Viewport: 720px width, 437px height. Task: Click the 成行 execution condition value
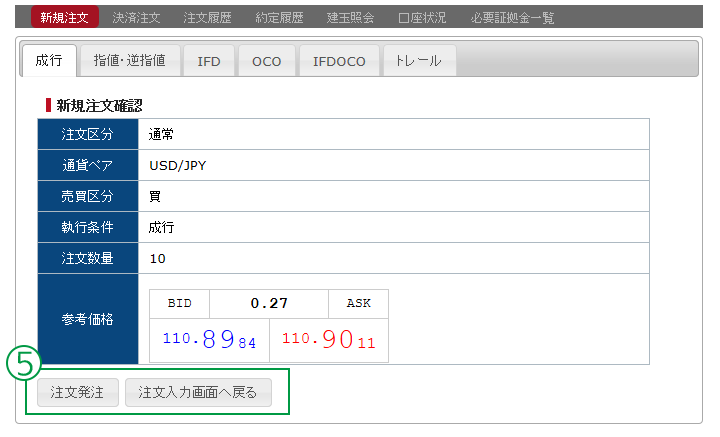[x=161, y=227]
